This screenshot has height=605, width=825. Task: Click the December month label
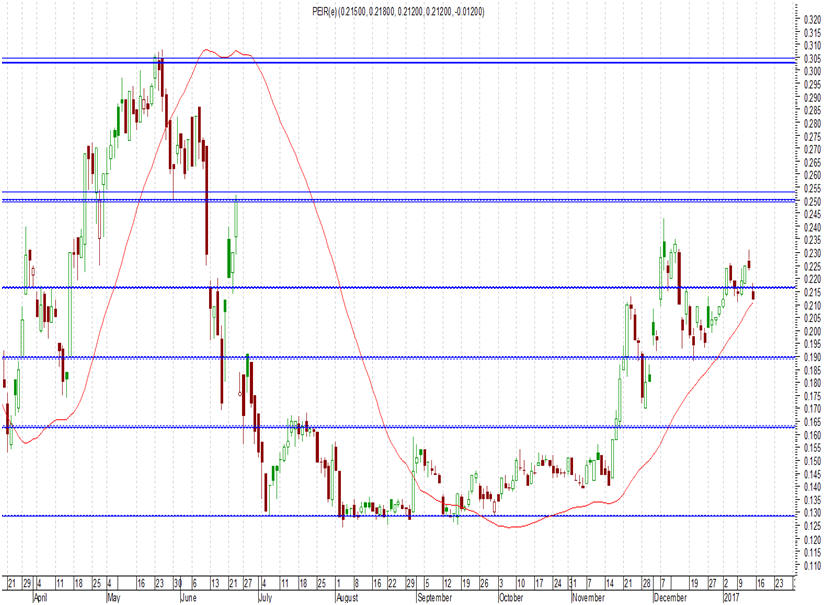670,598
